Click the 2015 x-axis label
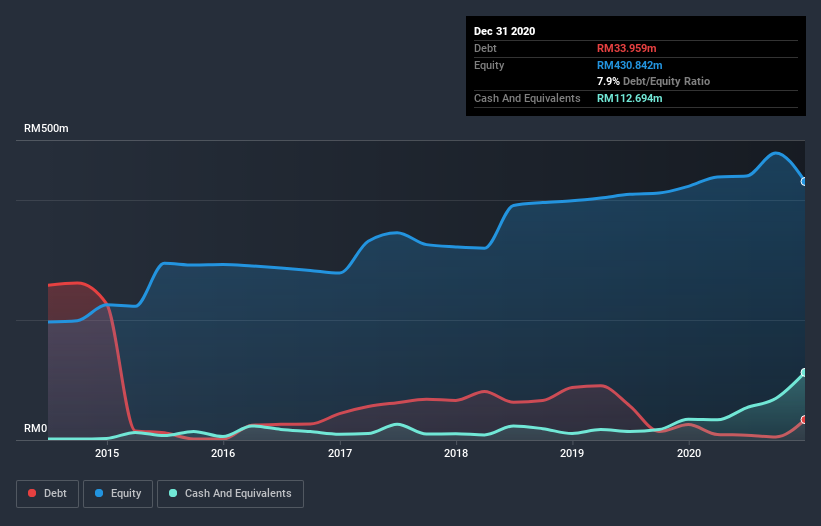The width and height of the screenshot is (821, 526). pyautogui.click(x=107, y=453)
